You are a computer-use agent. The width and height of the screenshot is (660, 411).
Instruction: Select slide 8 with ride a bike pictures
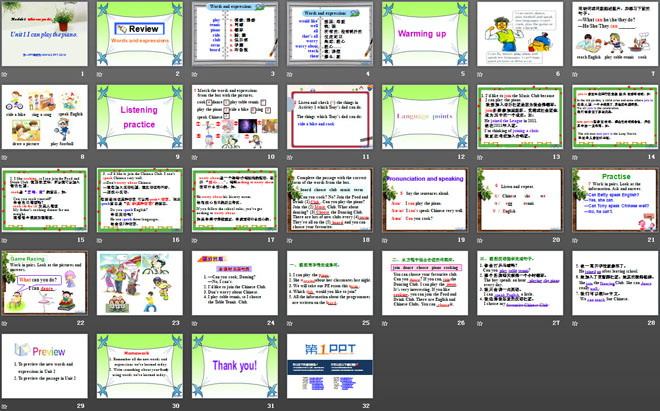(45, 117)
